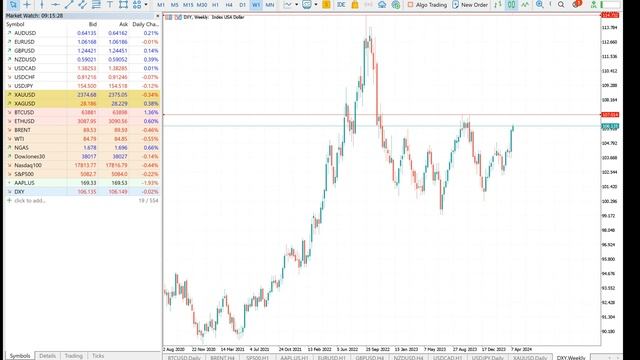Viewport: 640px width, 360px height.
Task: Select EURUSD in Market Watch
Action: coord(82,42)
